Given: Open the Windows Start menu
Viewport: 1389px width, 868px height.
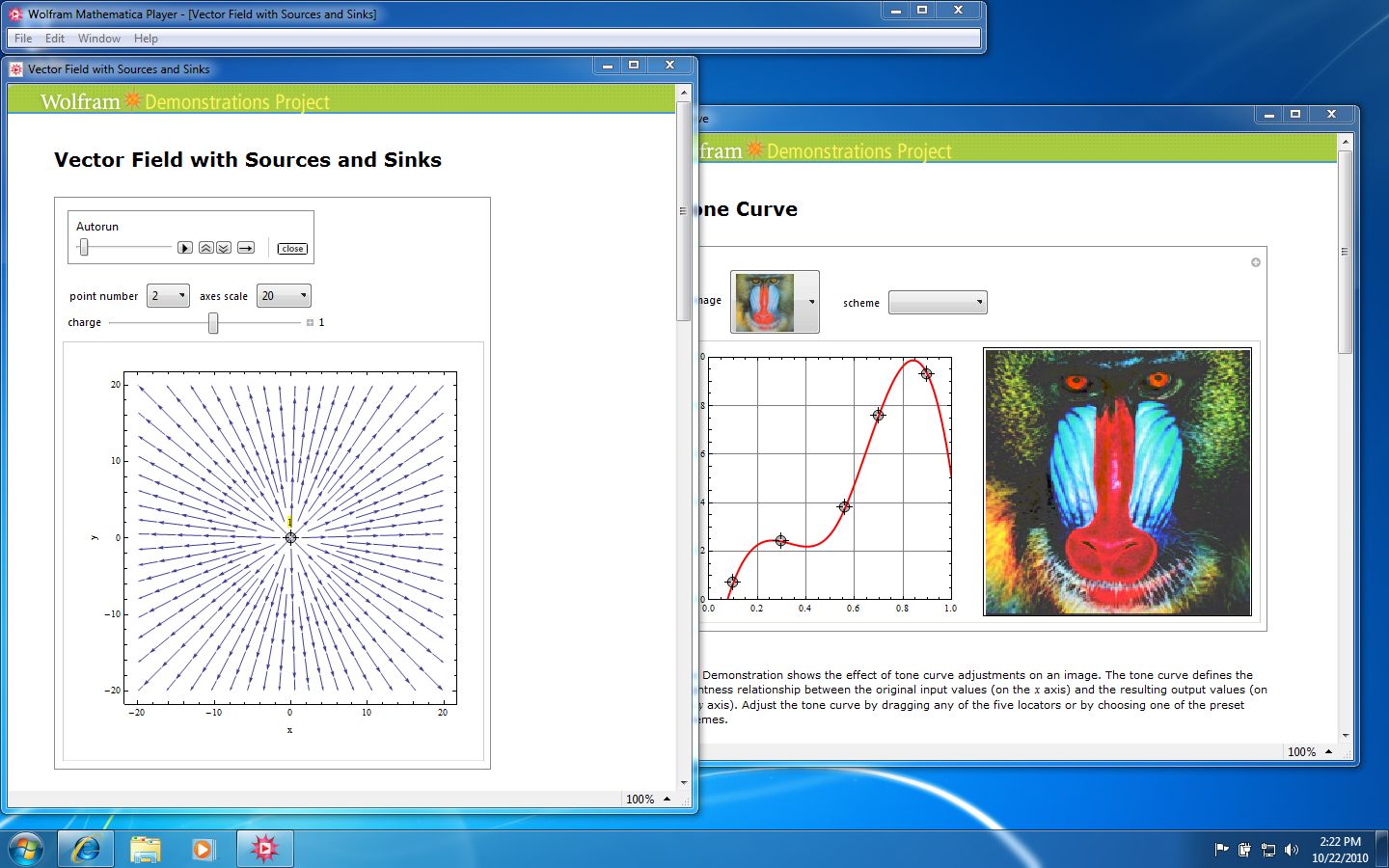Looking at the screenshot, I should click(x=26, y=849).
